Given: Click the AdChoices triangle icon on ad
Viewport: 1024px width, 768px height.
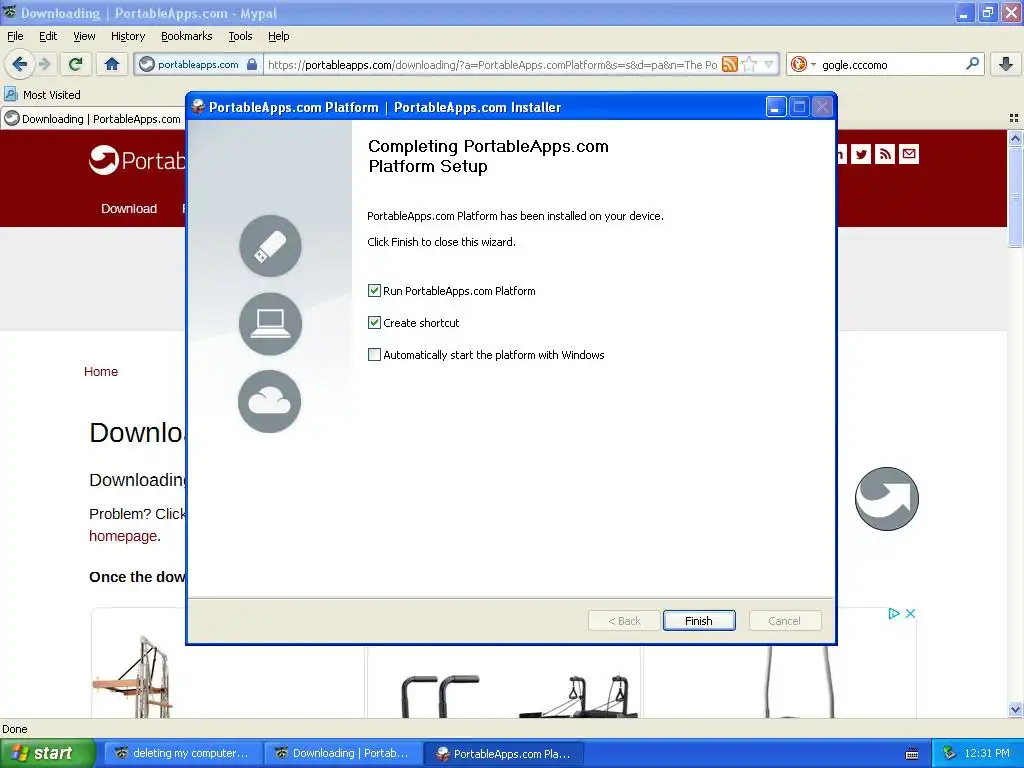Looking at the screenshot, I should 894,613.
